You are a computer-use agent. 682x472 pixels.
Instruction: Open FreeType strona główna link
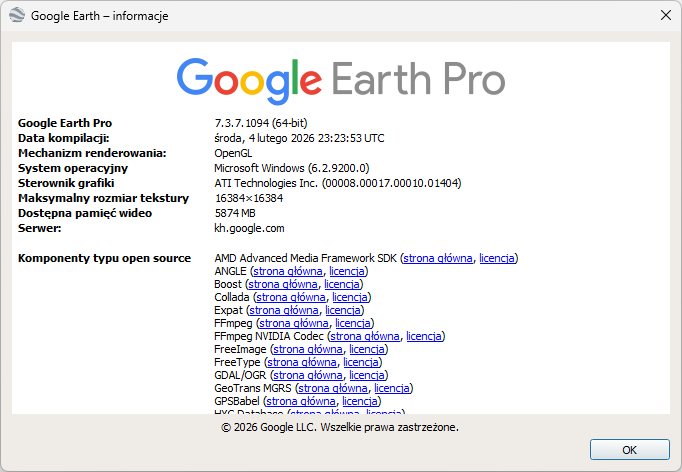[x=301, y=362]
